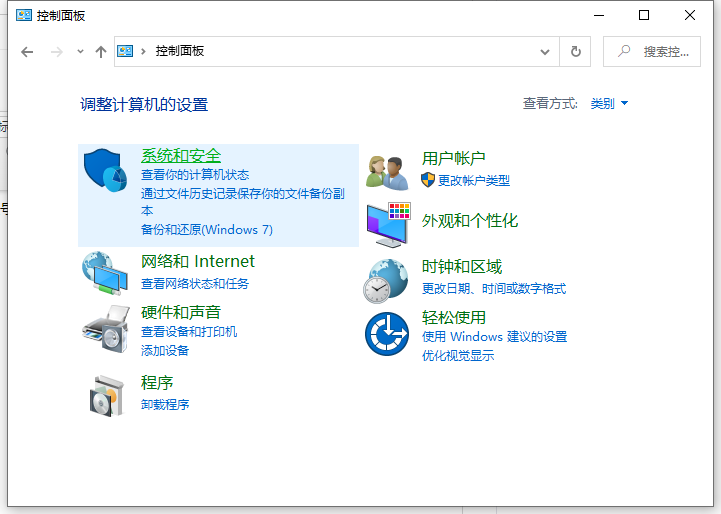Image resolution: width=721 pixels, height=514 pixels.
Task: Open the Programs disc box icon
Action: [104, 395]
